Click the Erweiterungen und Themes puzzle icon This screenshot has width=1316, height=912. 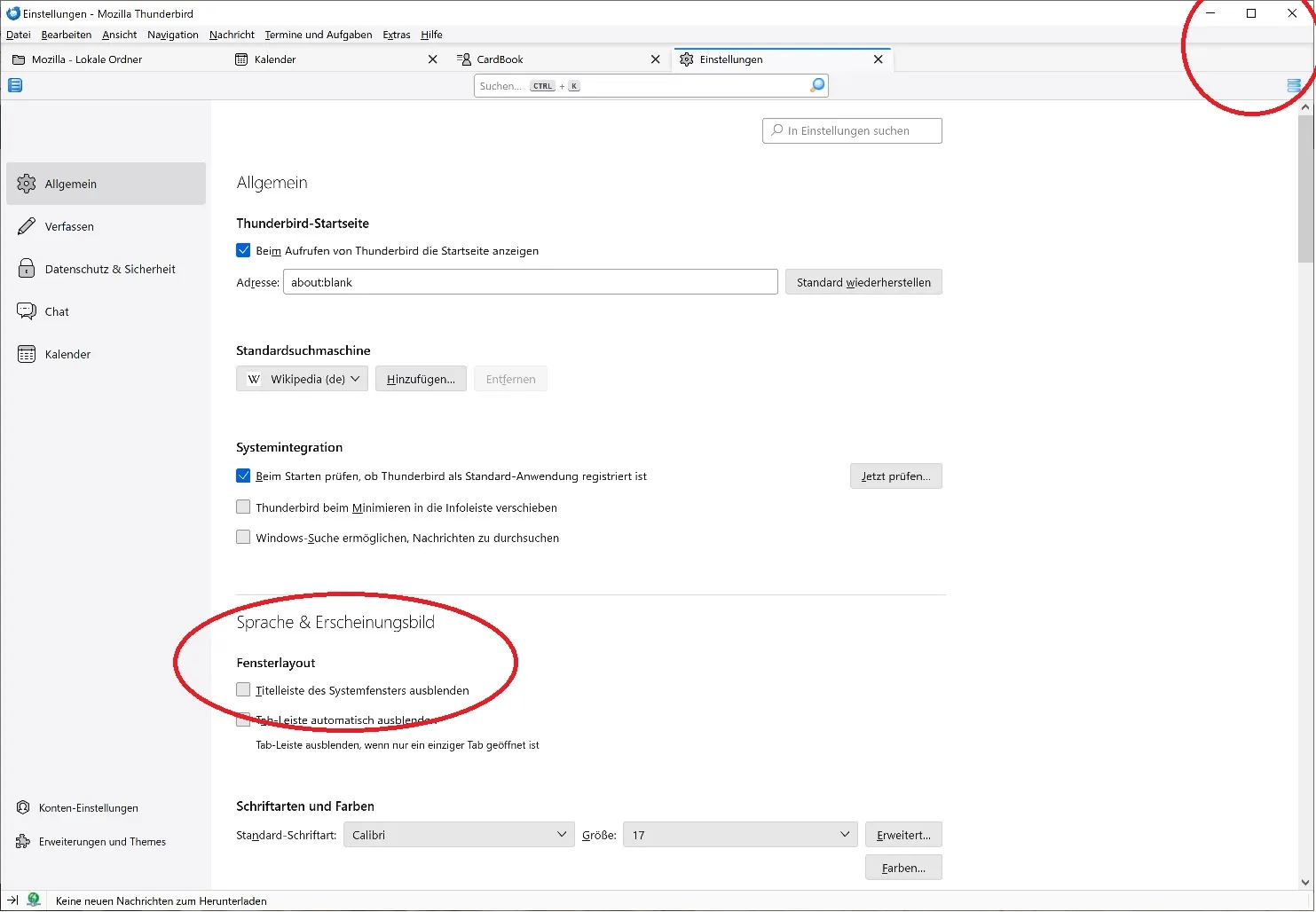click(x=23, y=841)
